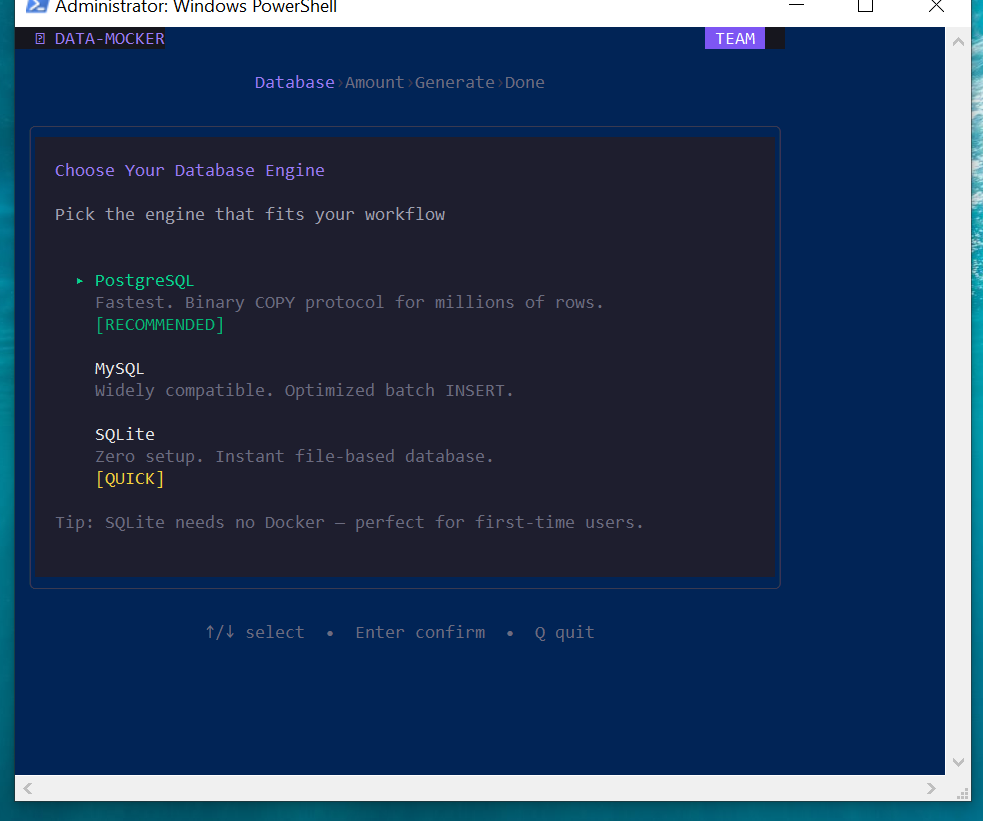Select the Amount breadcrumb step
The width and height of the screenshot is (983, 821).
(374, 82)
